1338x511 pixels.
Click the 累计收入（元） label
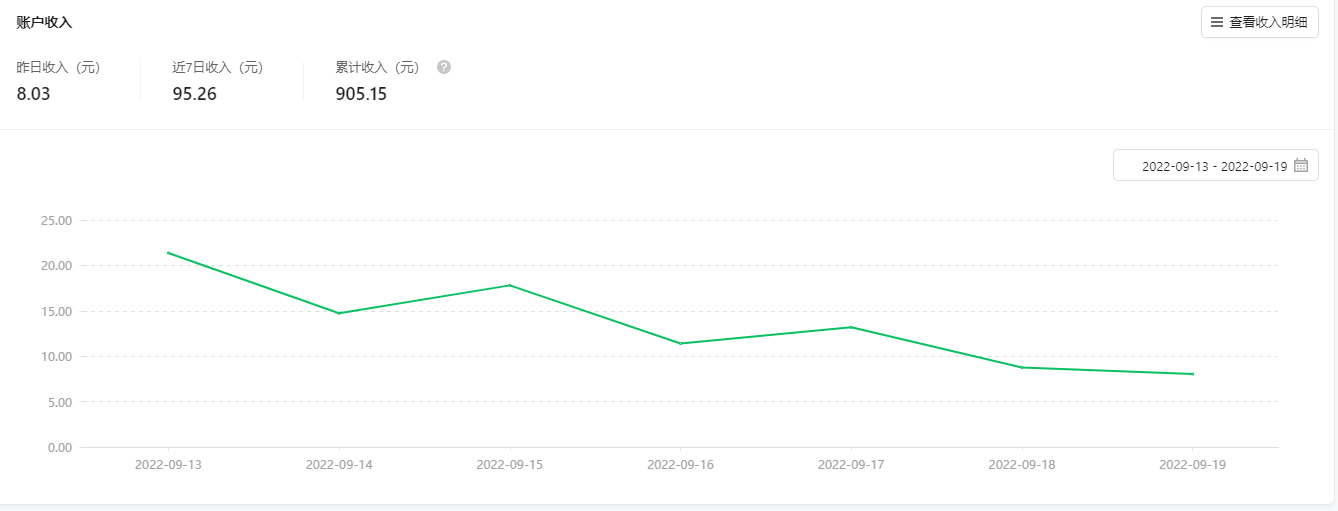[x=377, y=68]
